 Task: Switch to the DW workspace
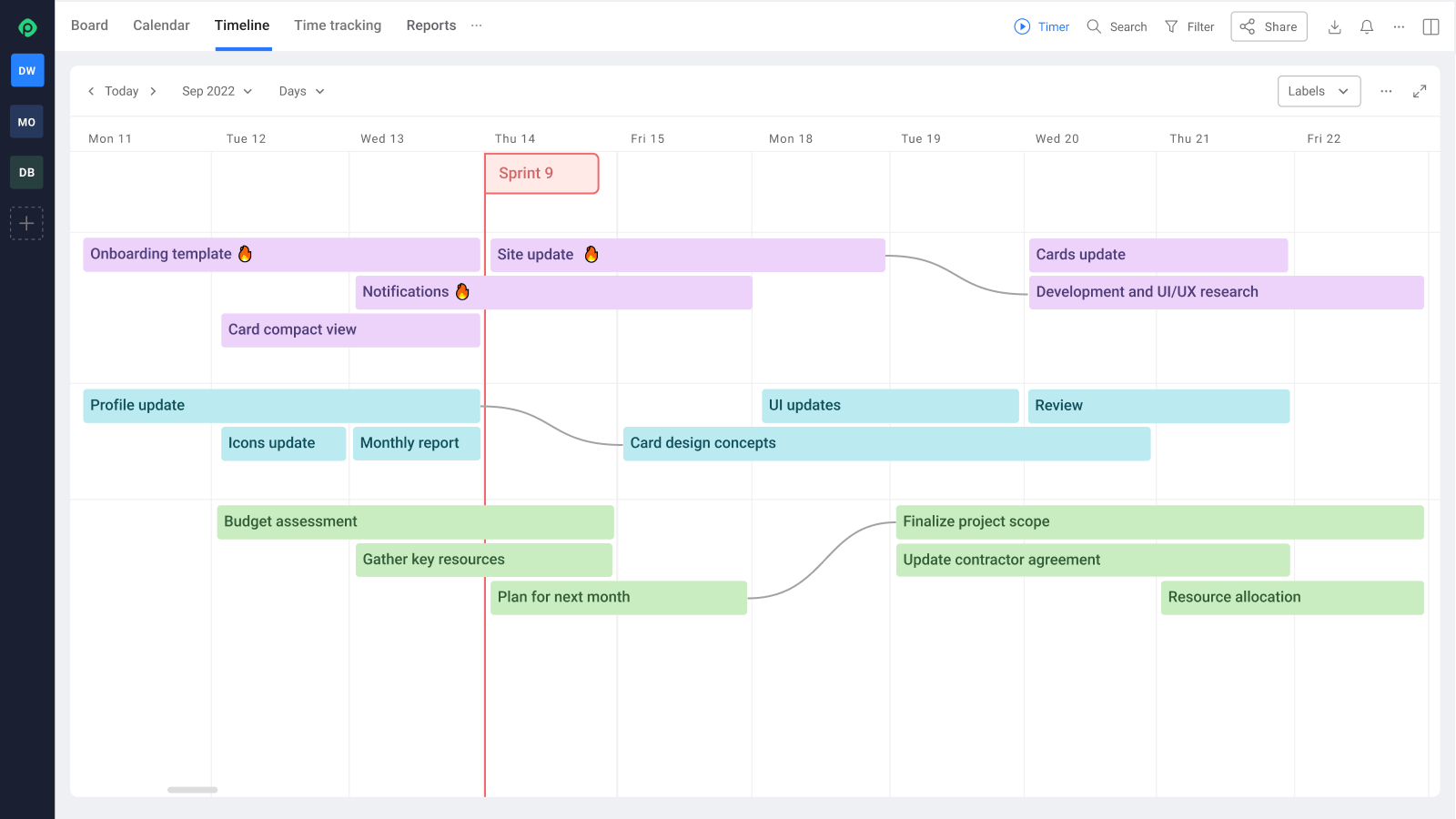click(26, 70)
